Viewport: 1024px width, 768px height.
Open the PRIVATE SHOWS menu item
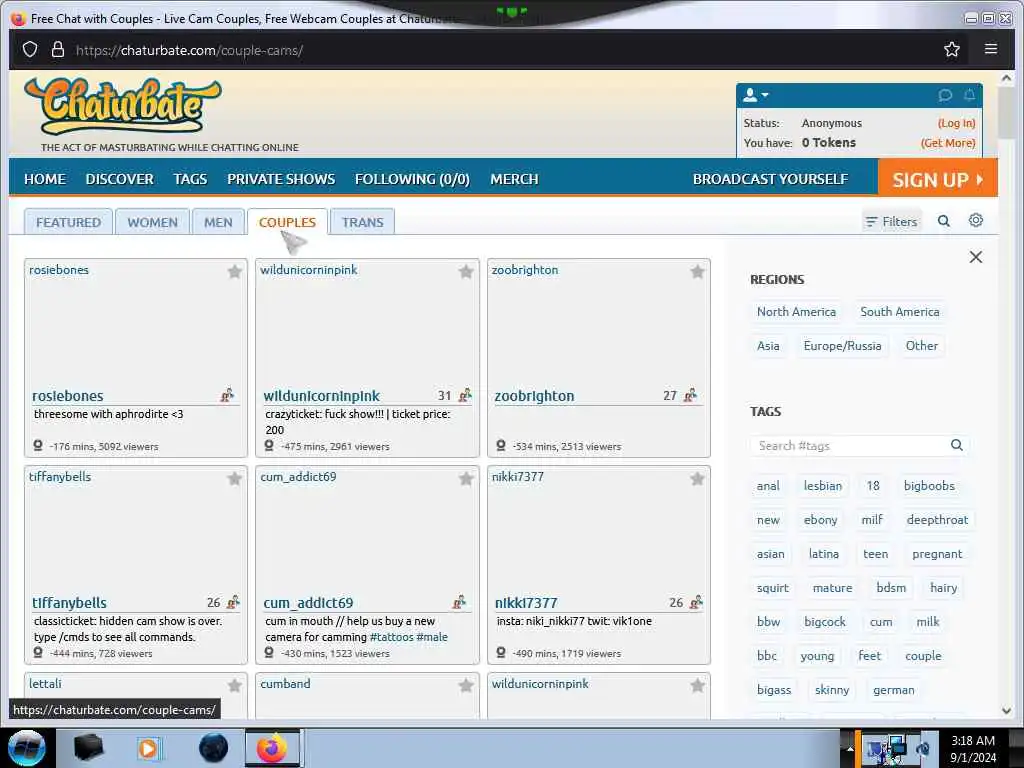(281, 179)
